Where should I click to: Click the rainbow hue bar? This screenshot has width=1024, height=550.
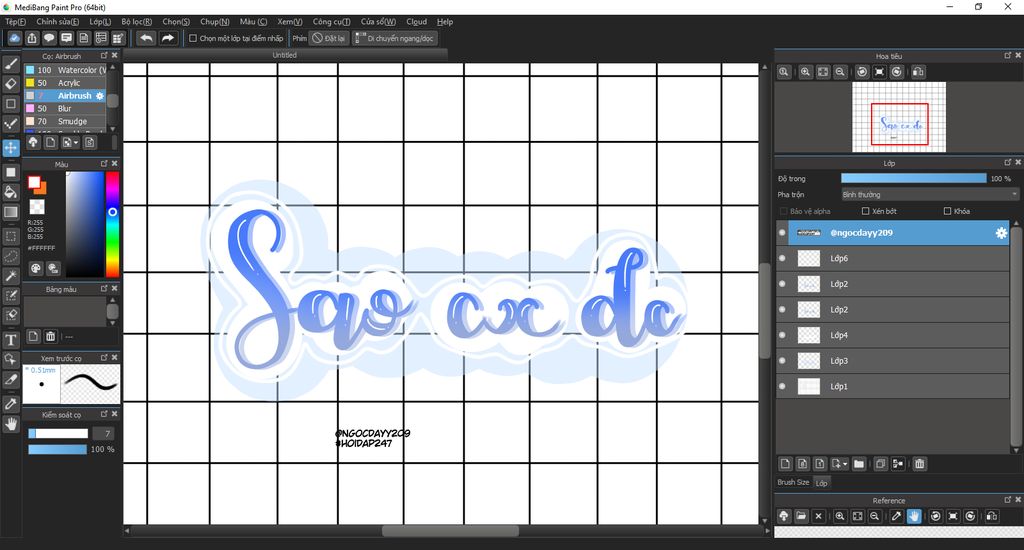click(112, 224)
